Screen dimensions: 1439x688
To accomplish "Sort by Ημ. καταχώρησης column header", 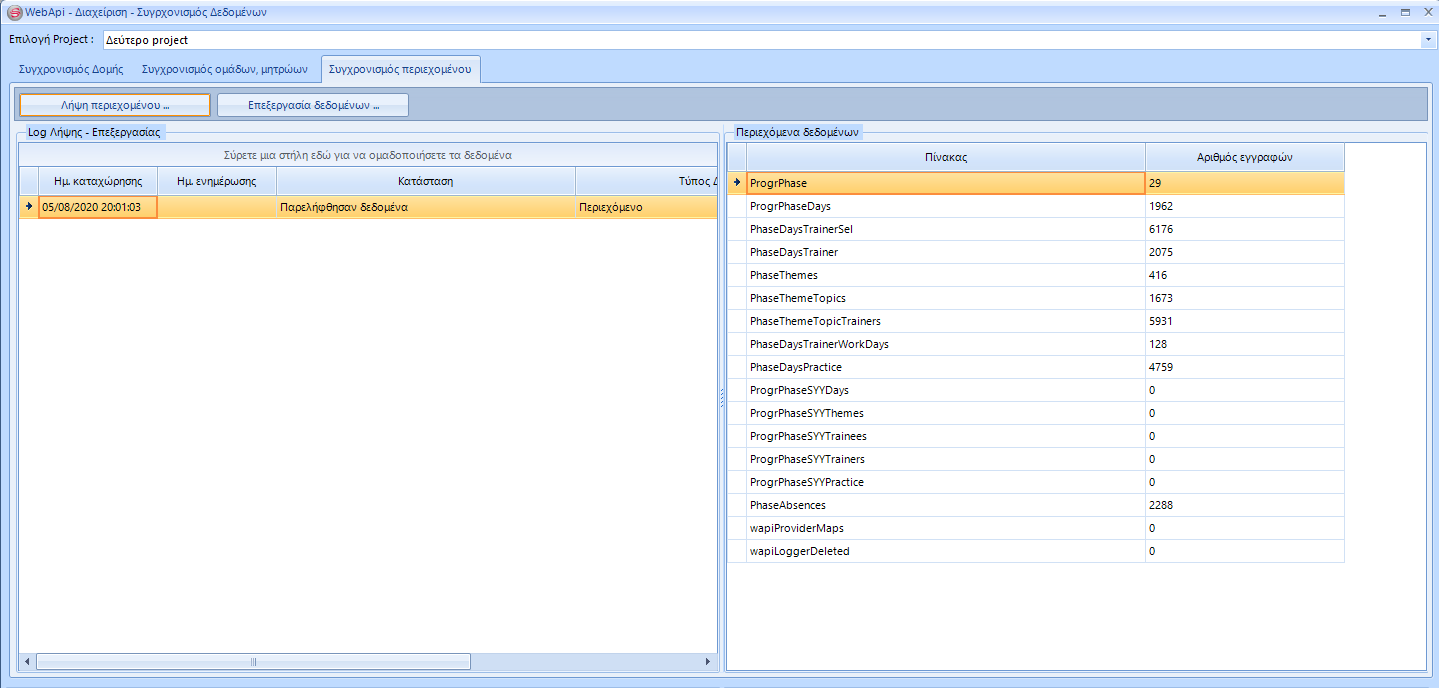I will click(x=98, y=181).
